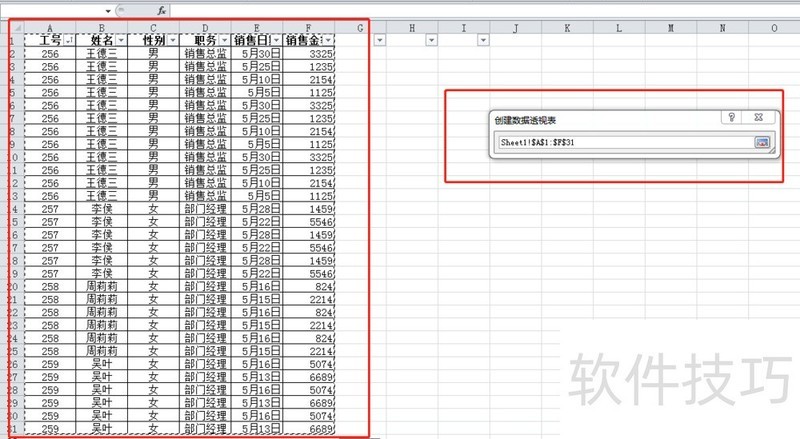Select the column L header

619,28
